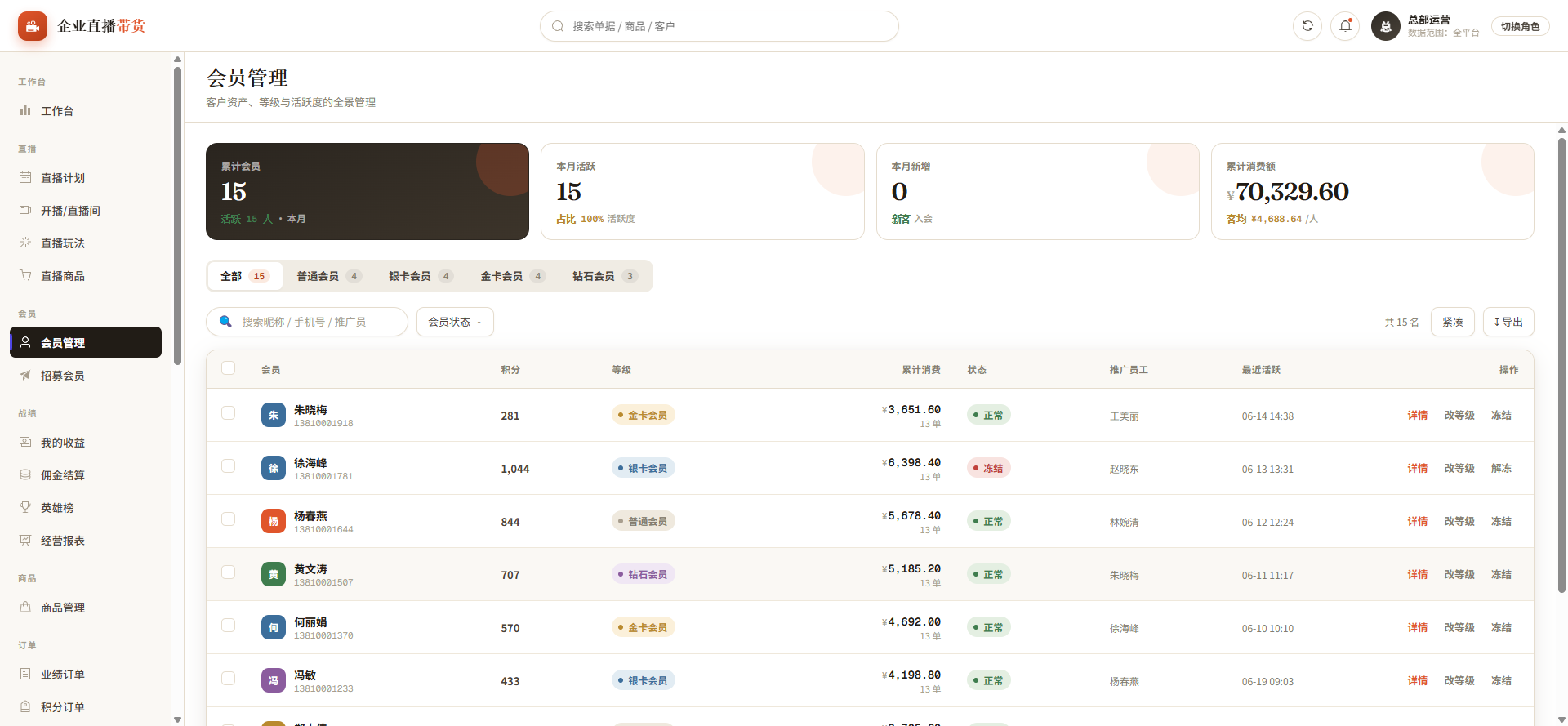Click the 工作台 bar chart icon
The height and width of the screenshot is (726, 1568).
(25, 111)
